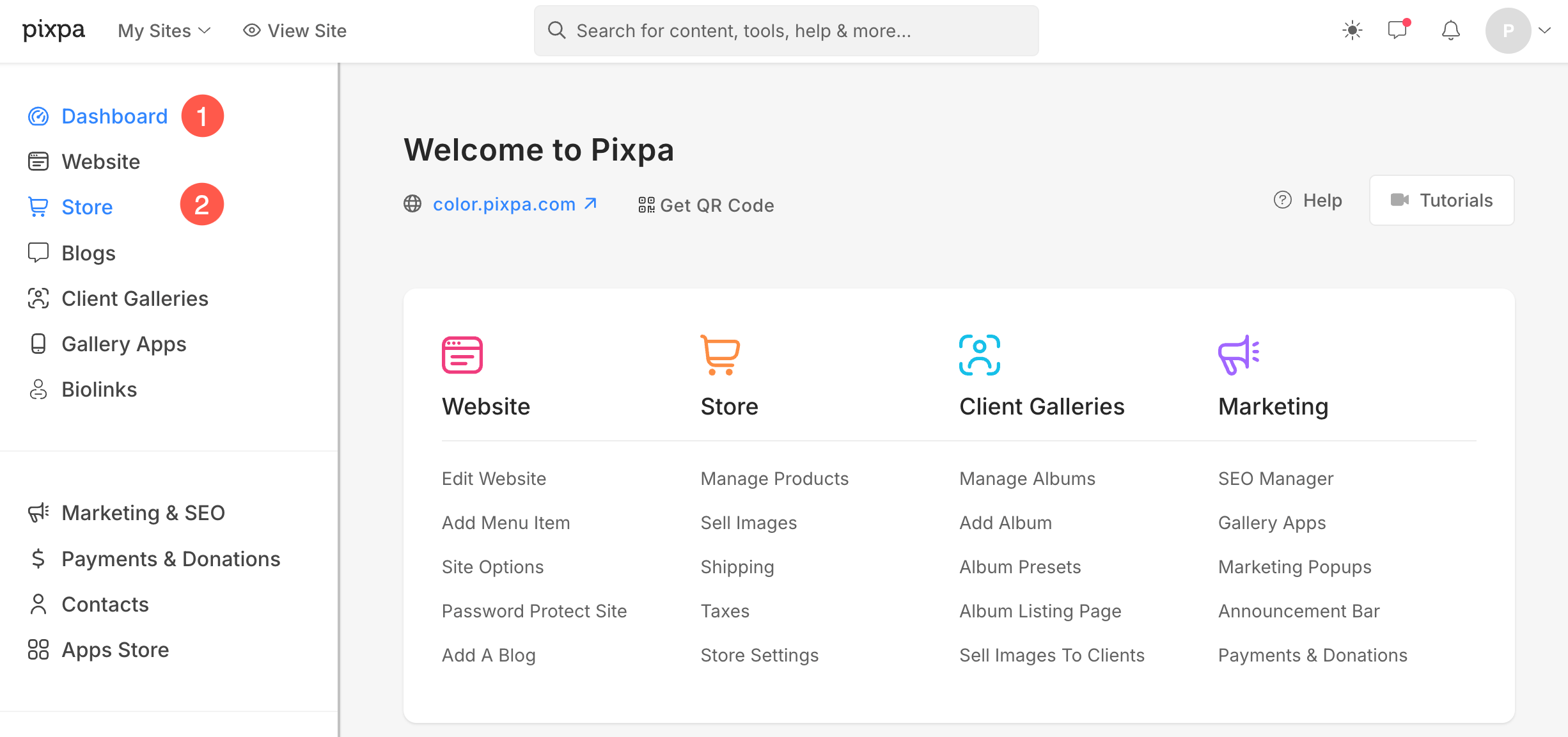
Task: Go to Gallery Apps in sidebar
Action: tap(123, 344)
